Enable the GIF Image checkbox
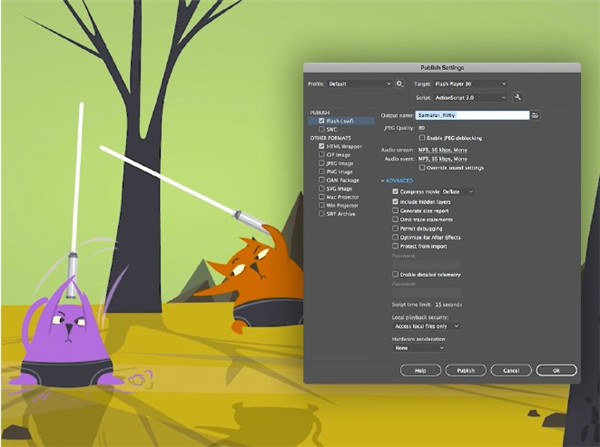 pos(321,154)
